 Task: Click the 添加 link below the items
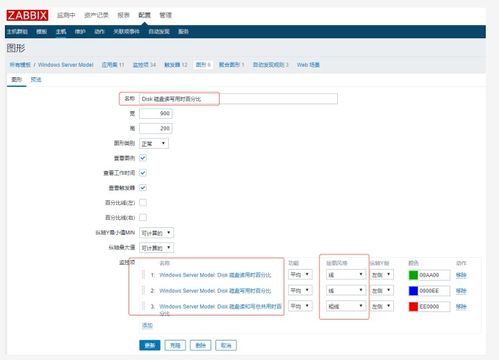point(147,325)
